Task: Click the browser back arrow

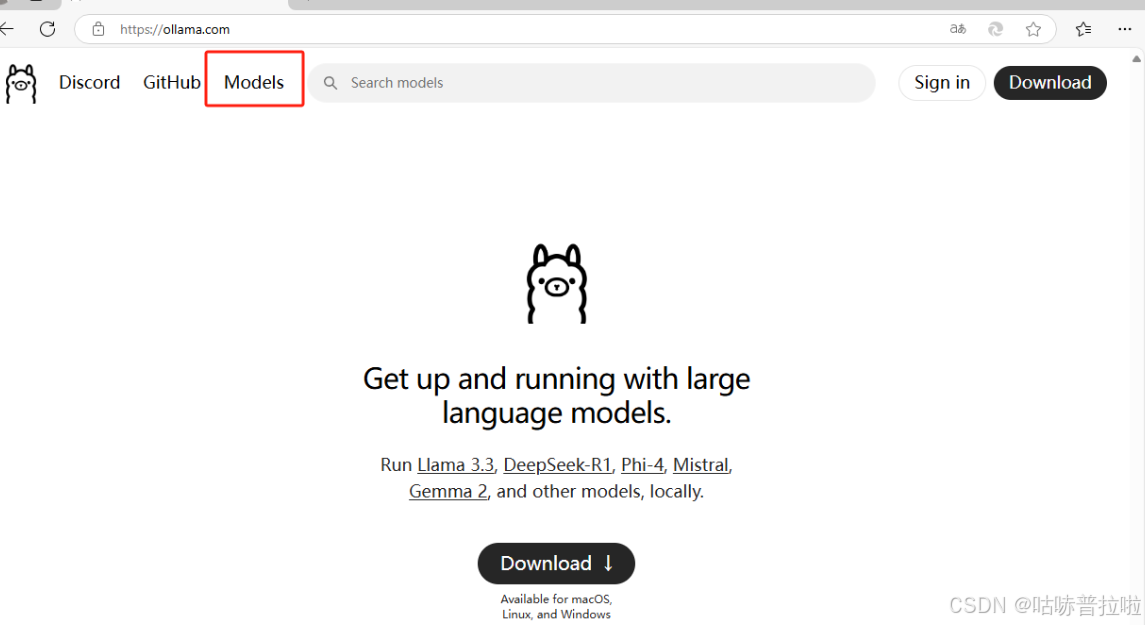Action: [7, 29]
